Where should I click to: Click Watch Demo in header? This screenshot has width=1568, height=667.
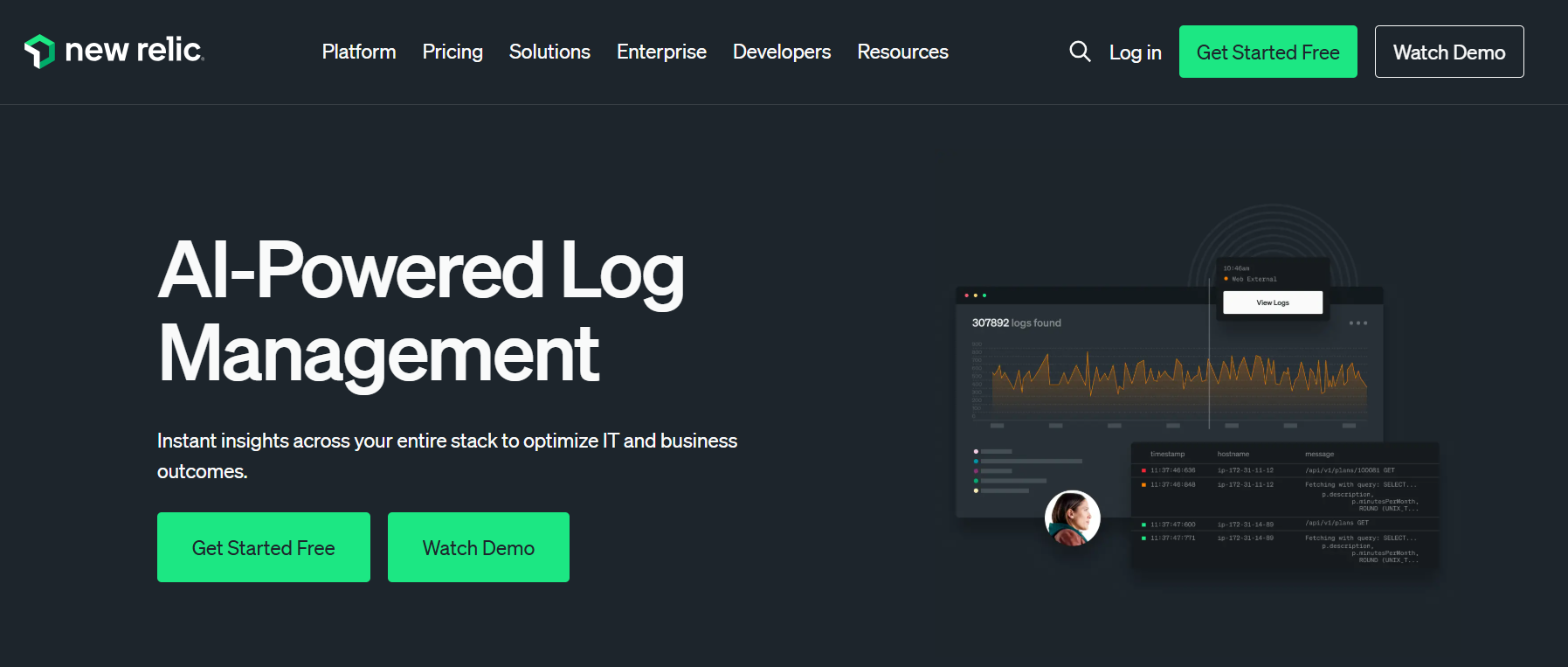[1449, 52]
